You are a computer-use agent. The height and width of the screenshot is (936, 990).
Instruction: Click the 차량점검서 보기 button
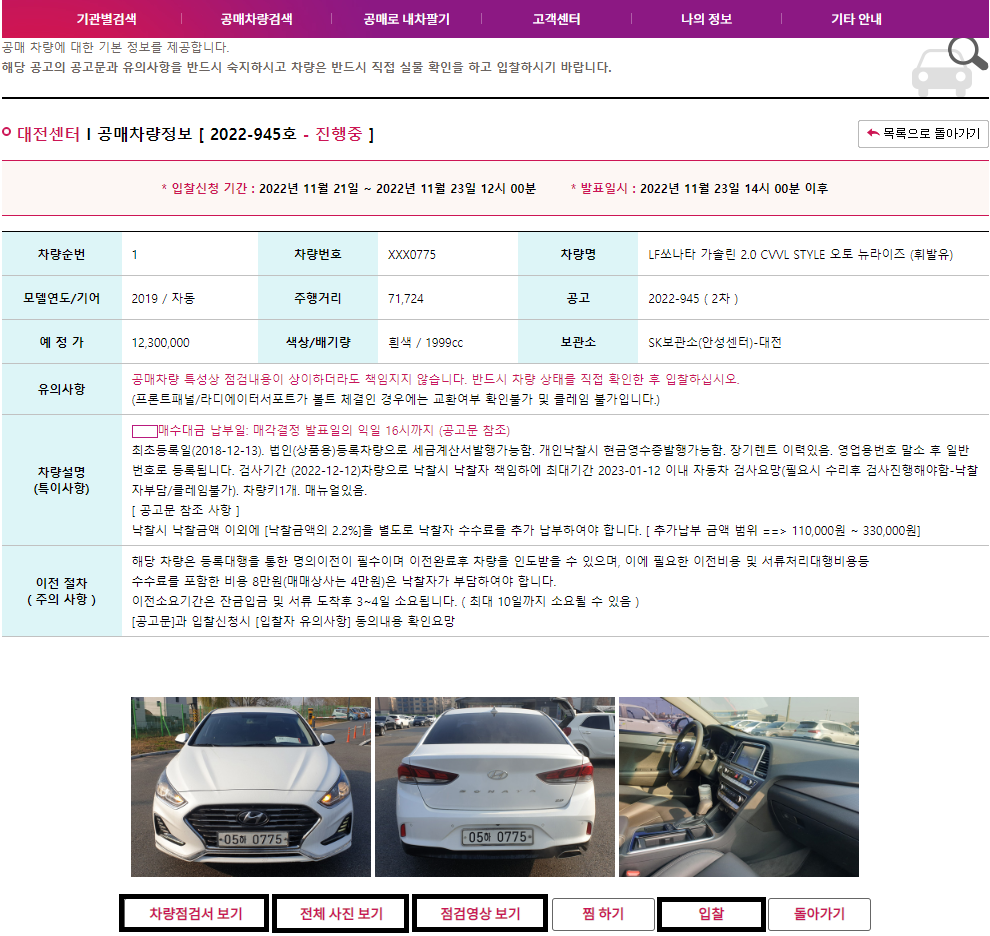194,913
